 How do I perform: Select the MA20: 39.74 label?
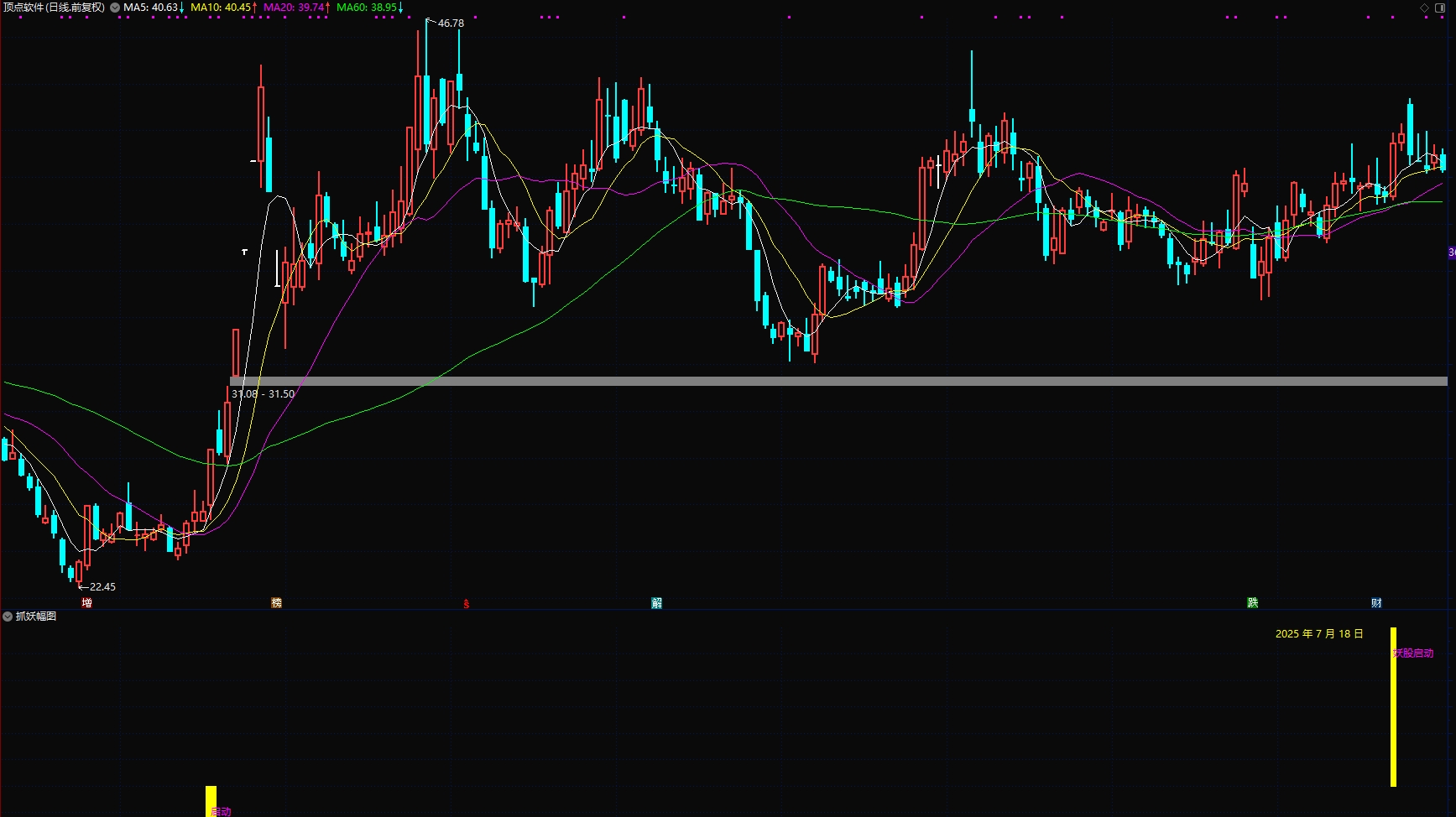tap(294, 8)
